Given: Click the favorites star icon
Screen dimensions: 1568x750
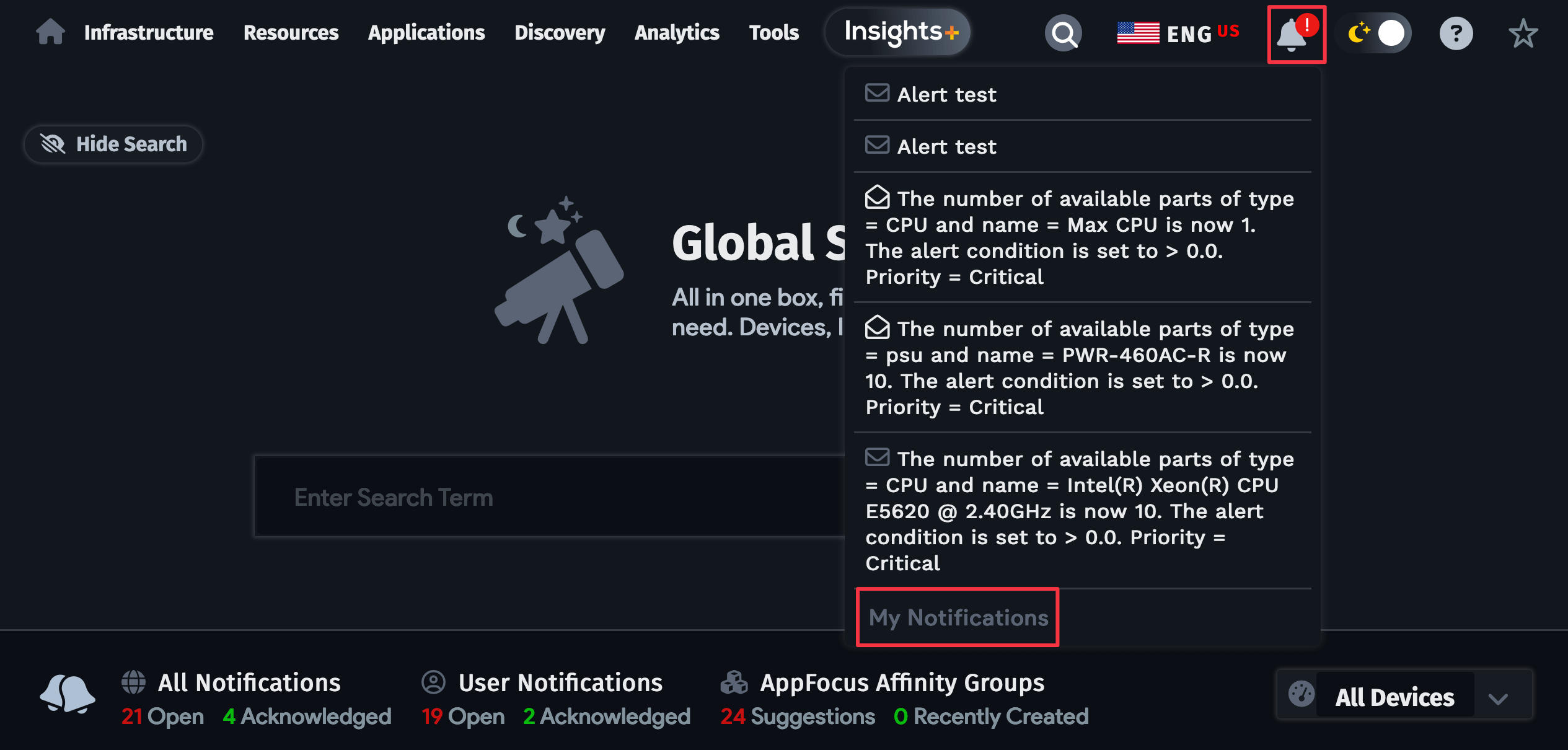Looking at the screenshot, I should [x=1523, y=33].
